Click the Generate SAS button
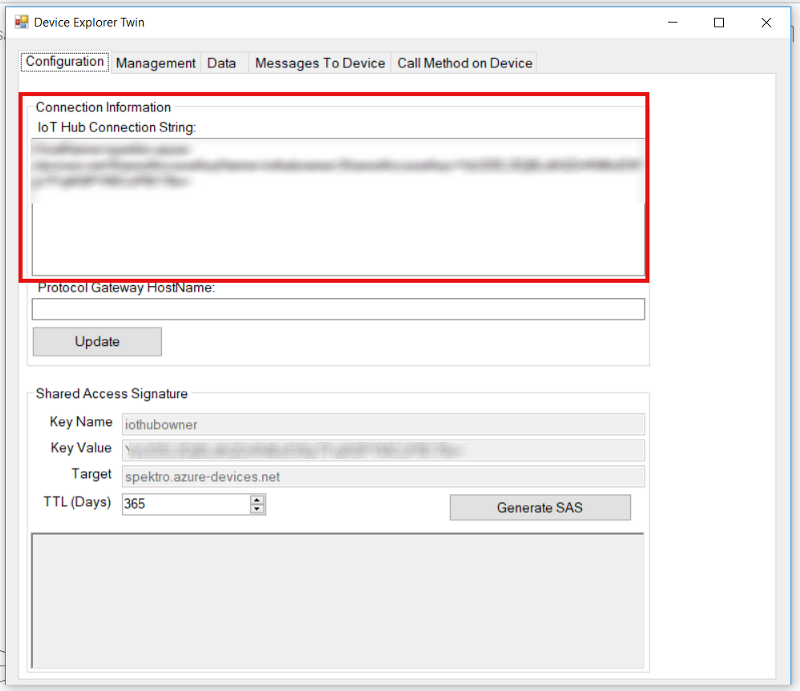The image size is (800, 691). tap(540, 507)
